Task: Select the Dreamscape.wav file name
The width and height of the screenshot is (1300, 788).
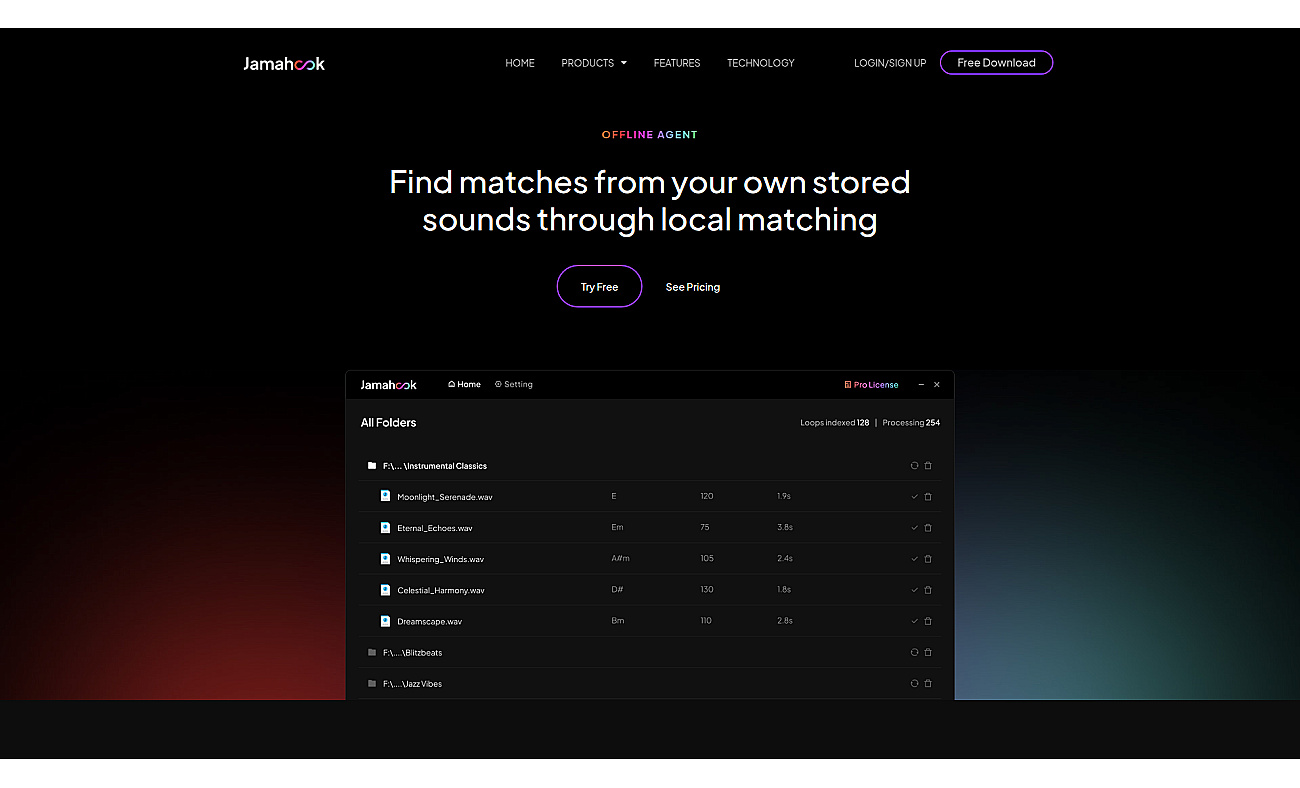Action: point(430,621)
